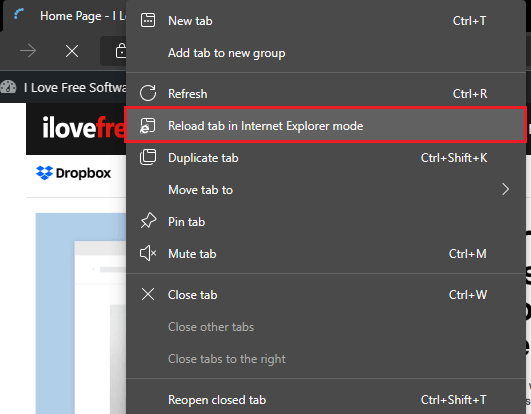Reload tab in Internet Explorer mode

[326, 126]
